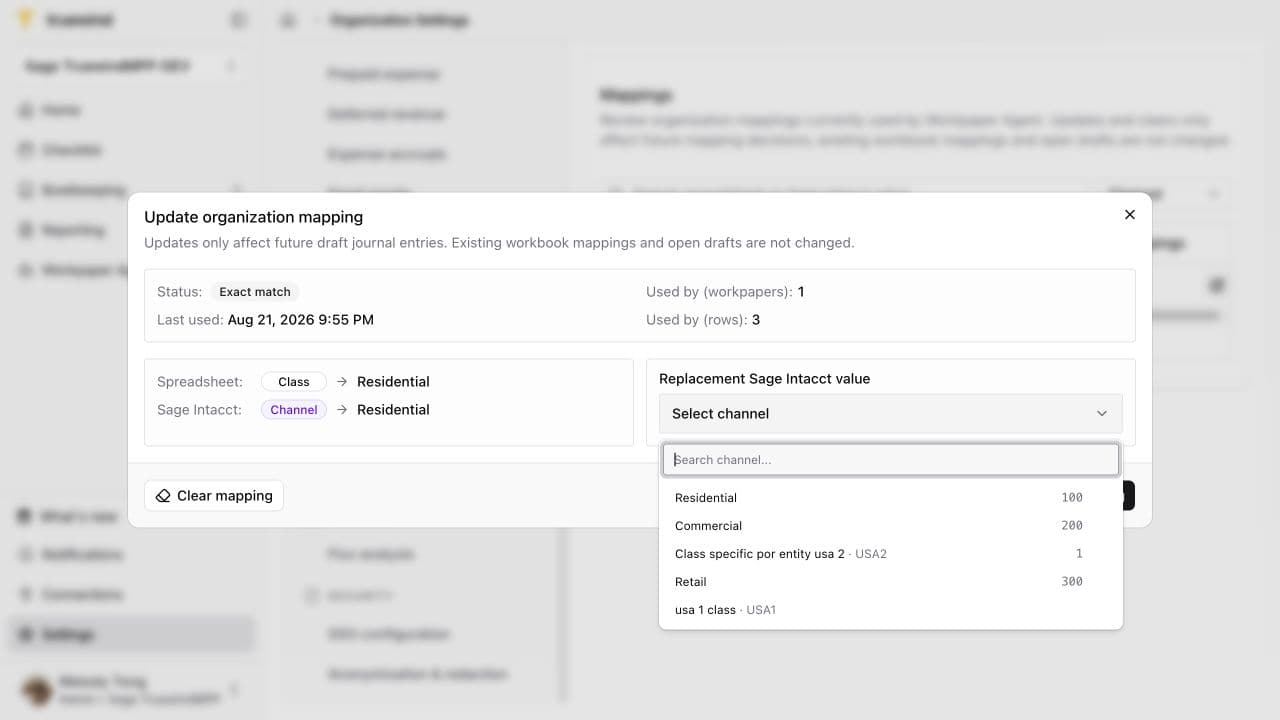The height and width of the screenshot is (720, 1280).
Task: Click the Class chip in Spreadsheet row
Action: click(x=294, y=382)
